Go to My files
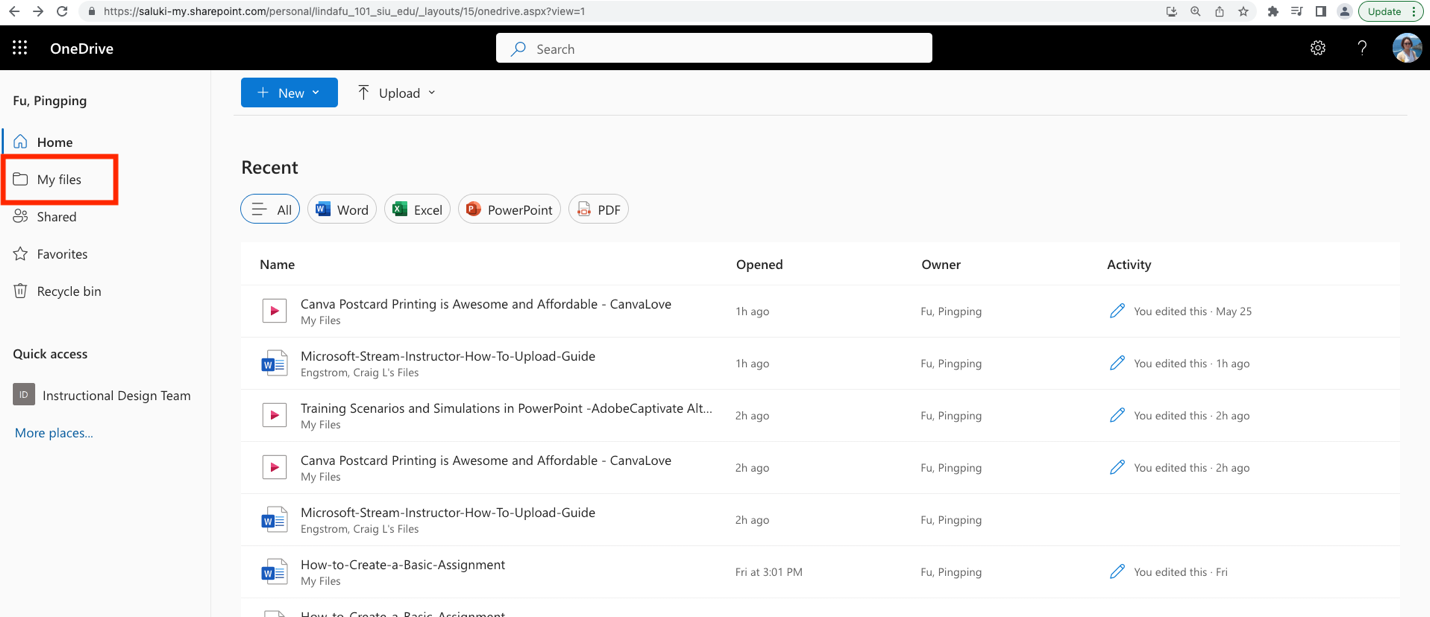1430x617 pixels. point(59,179)
